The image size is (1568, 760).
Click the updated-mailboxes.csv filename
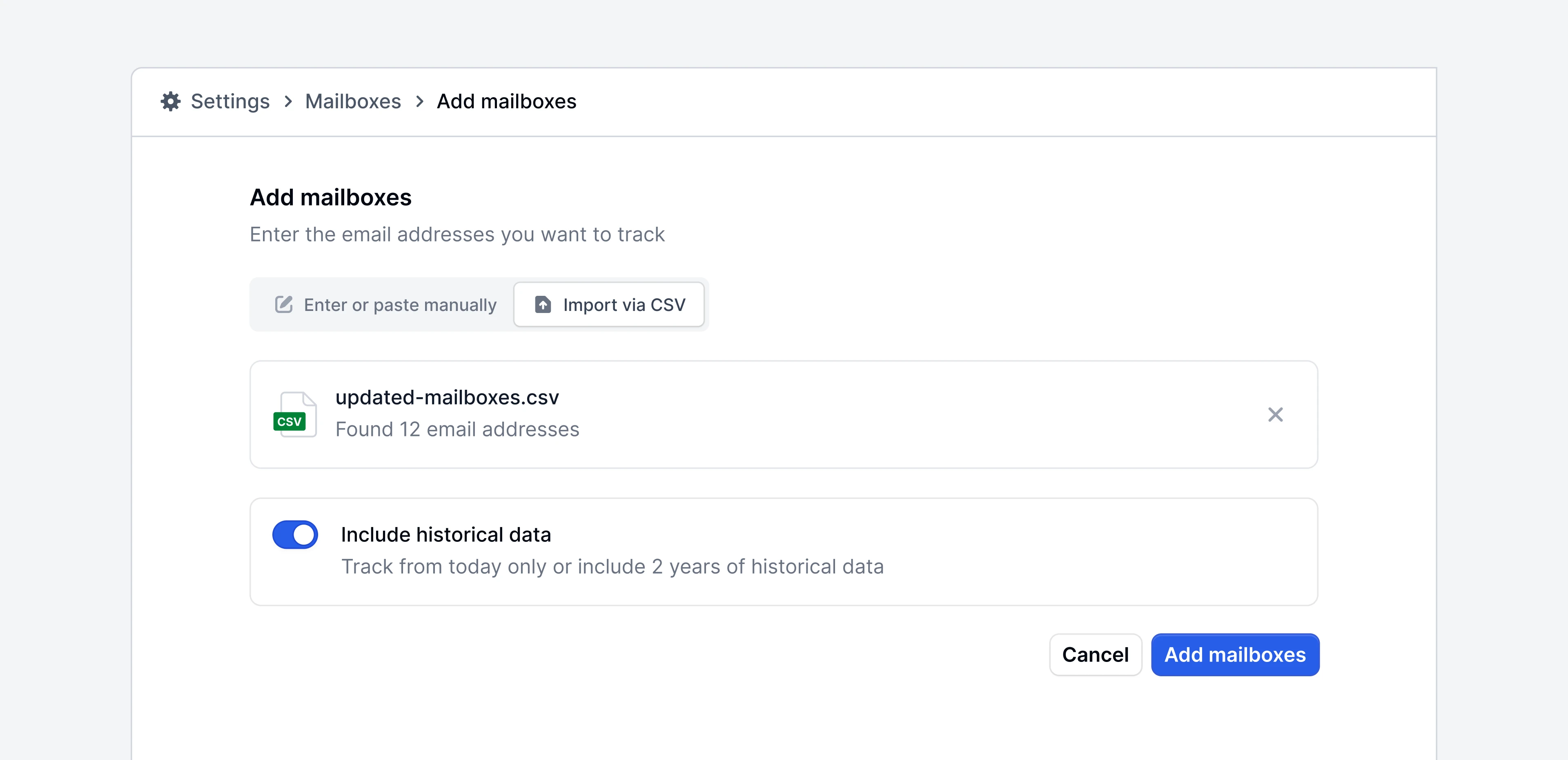coord(447,398)
